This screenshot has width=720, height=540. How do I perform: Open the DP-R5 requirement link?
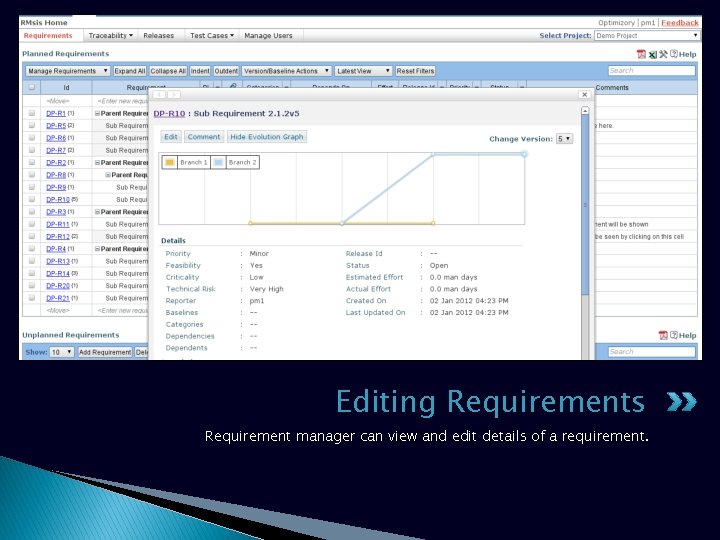[x=56, y=125]
